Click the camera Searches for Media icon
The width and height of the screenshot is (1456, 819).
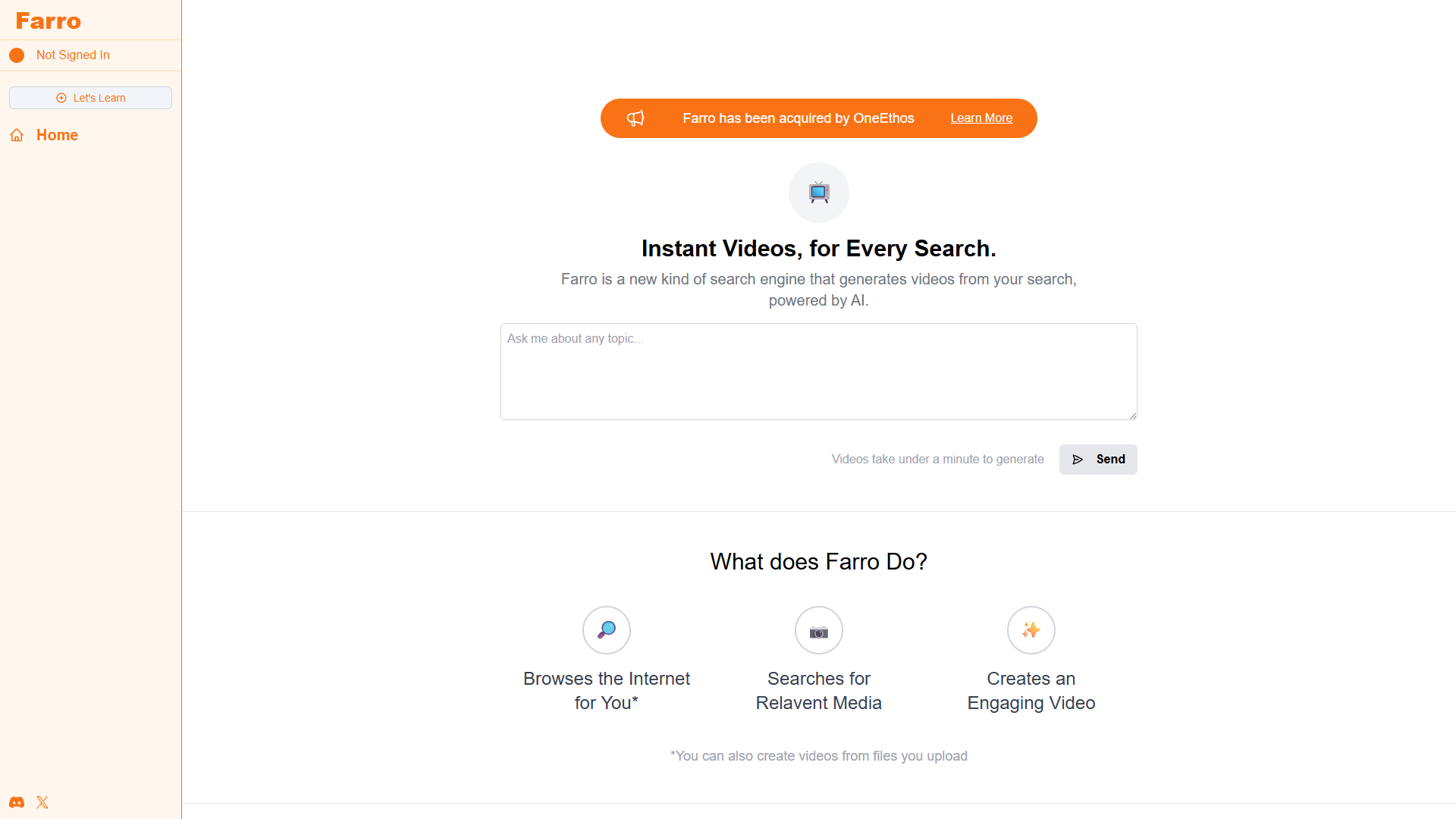[x=819, y=630]
